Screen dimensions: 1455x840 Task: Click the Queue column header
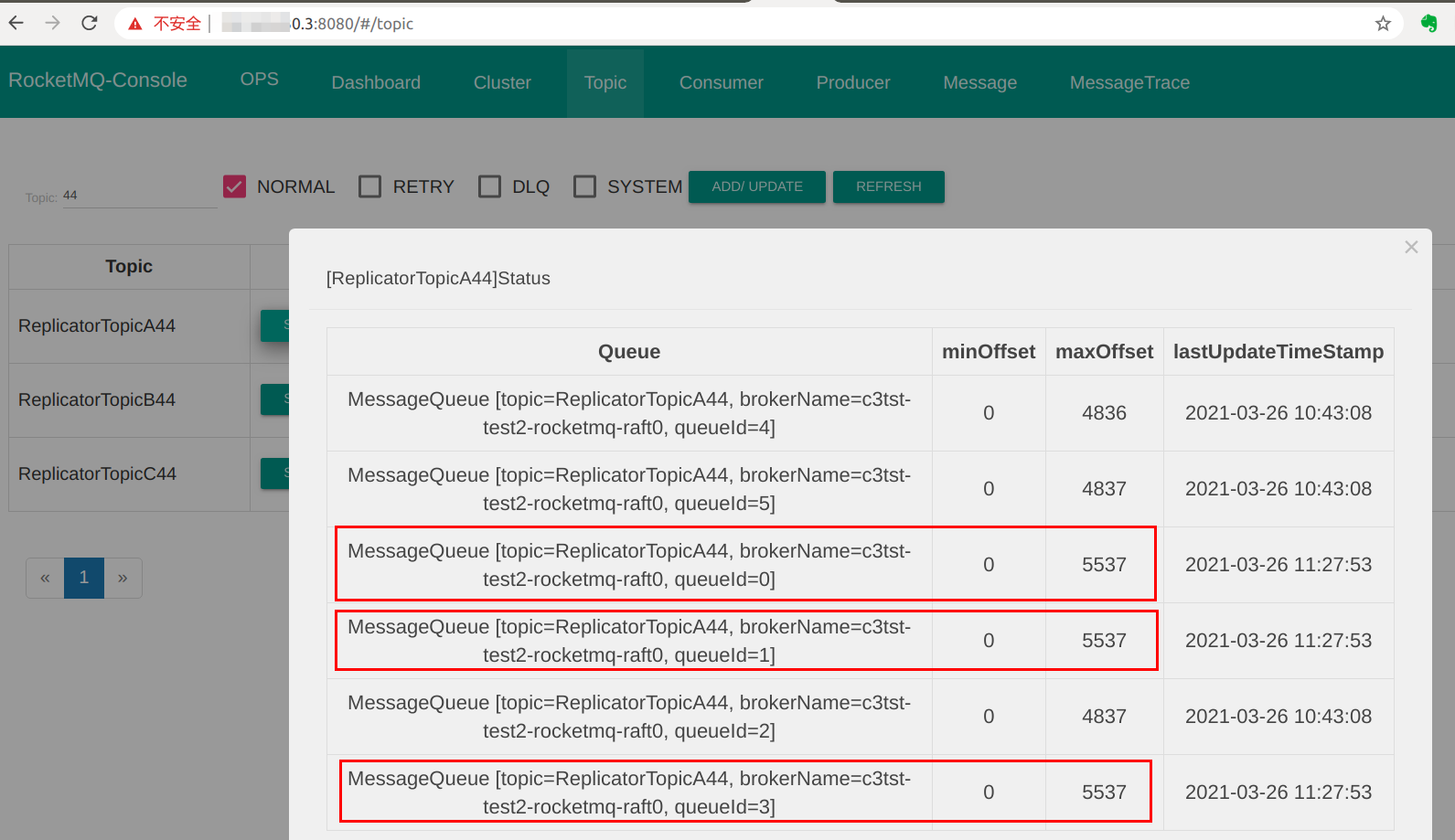[629, 351]
